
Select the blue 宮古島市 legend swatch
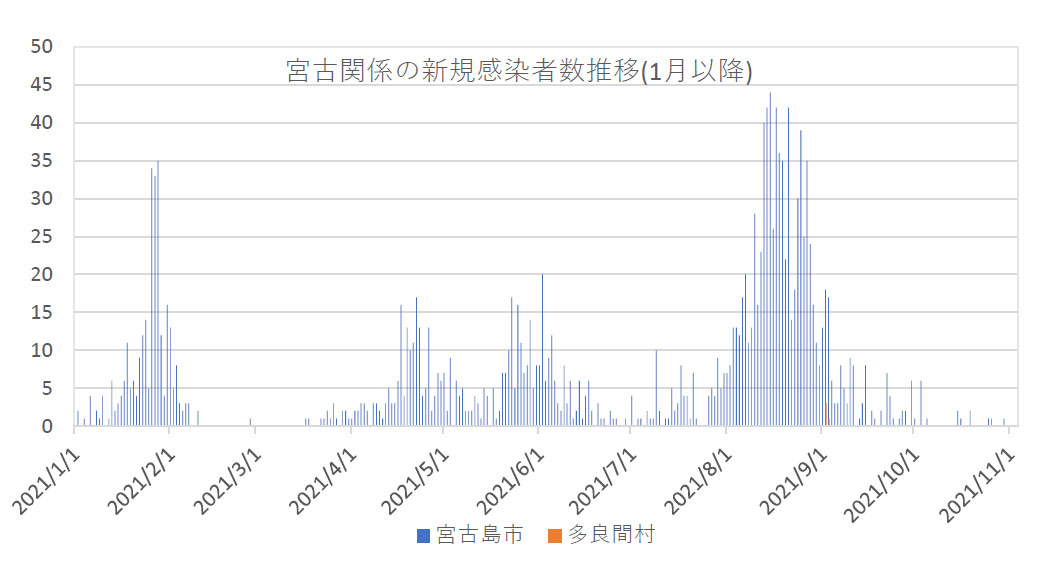422,536
